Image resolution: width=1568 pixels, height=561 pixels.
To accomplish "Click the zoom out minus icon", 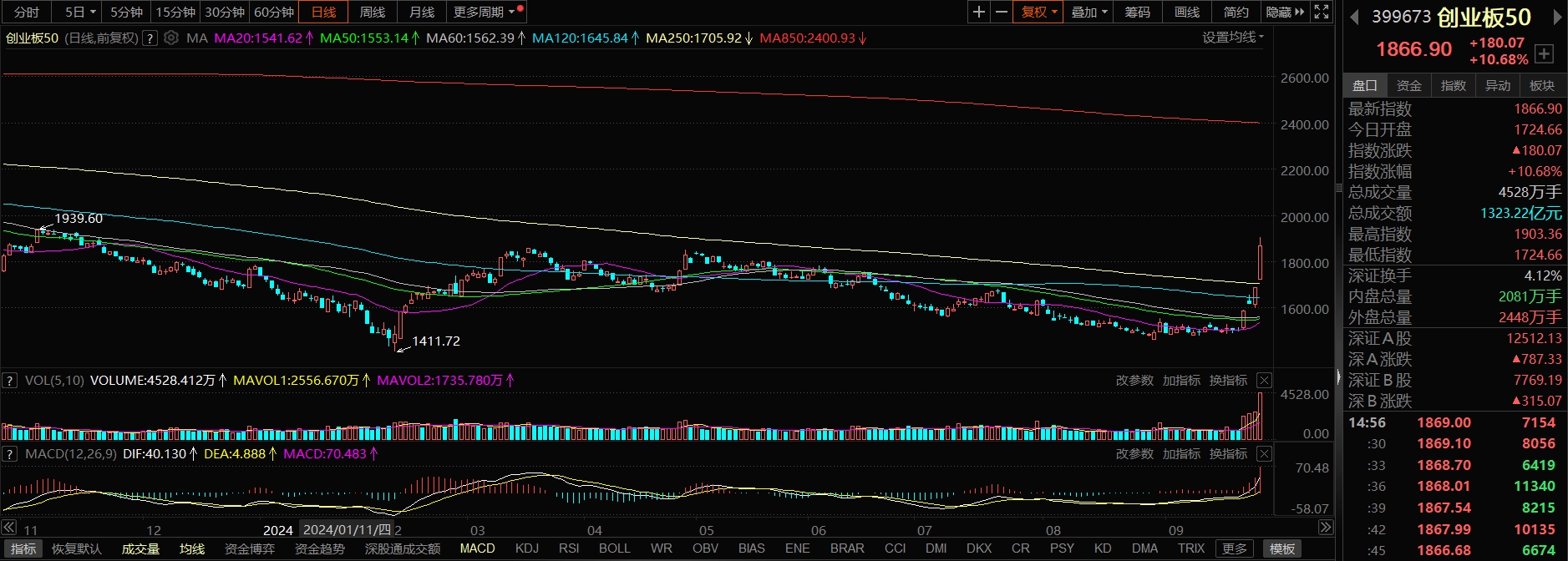I will [1002, 12].
